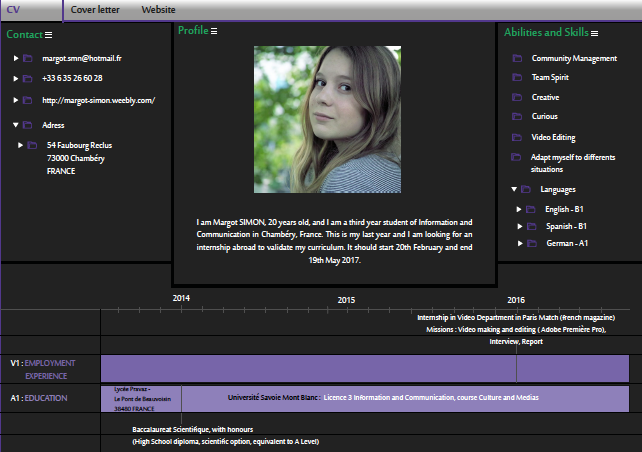Click the folder icon beside Spanish - B1
Viewport: 642px width, 452px height.
click(532, 226)
